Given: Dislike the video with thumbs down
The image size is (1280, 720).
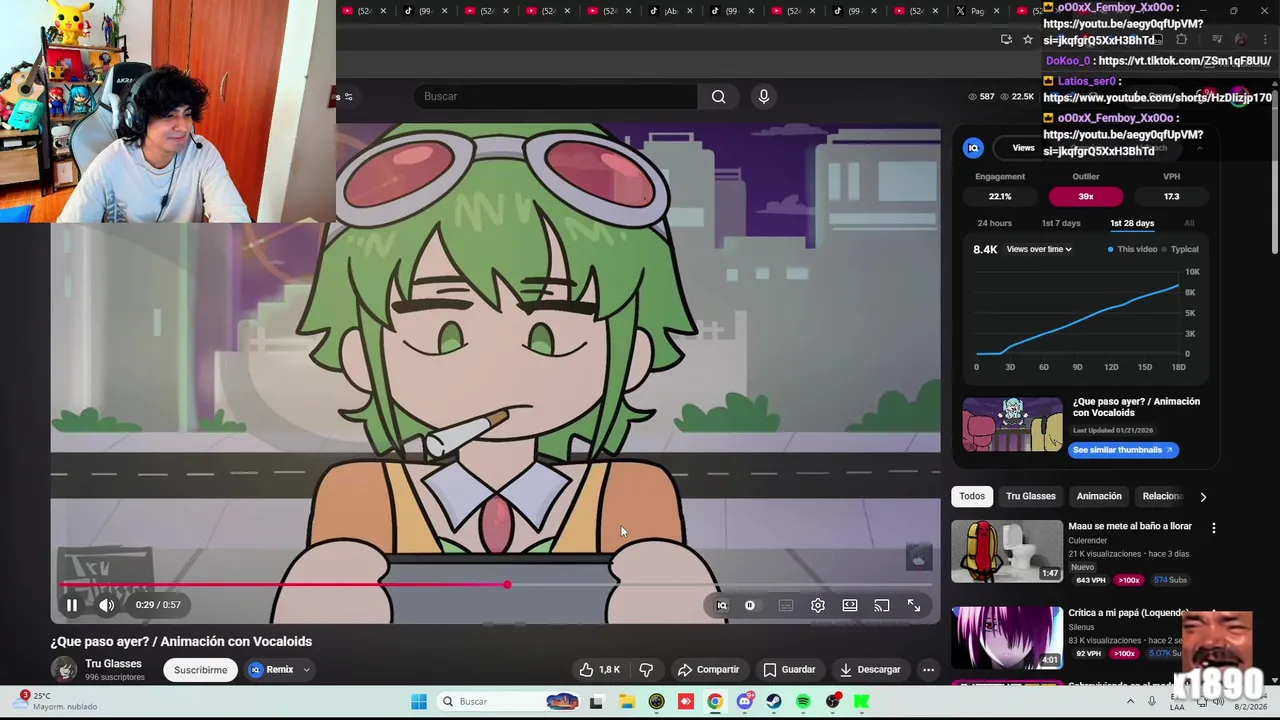Looking at the screenshot, I should tap(646, 669).
